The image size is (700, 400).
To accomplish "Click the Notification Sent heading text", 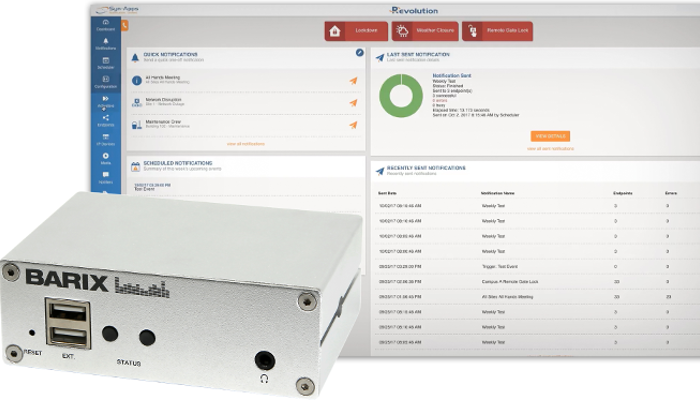I will pos(452,76).
